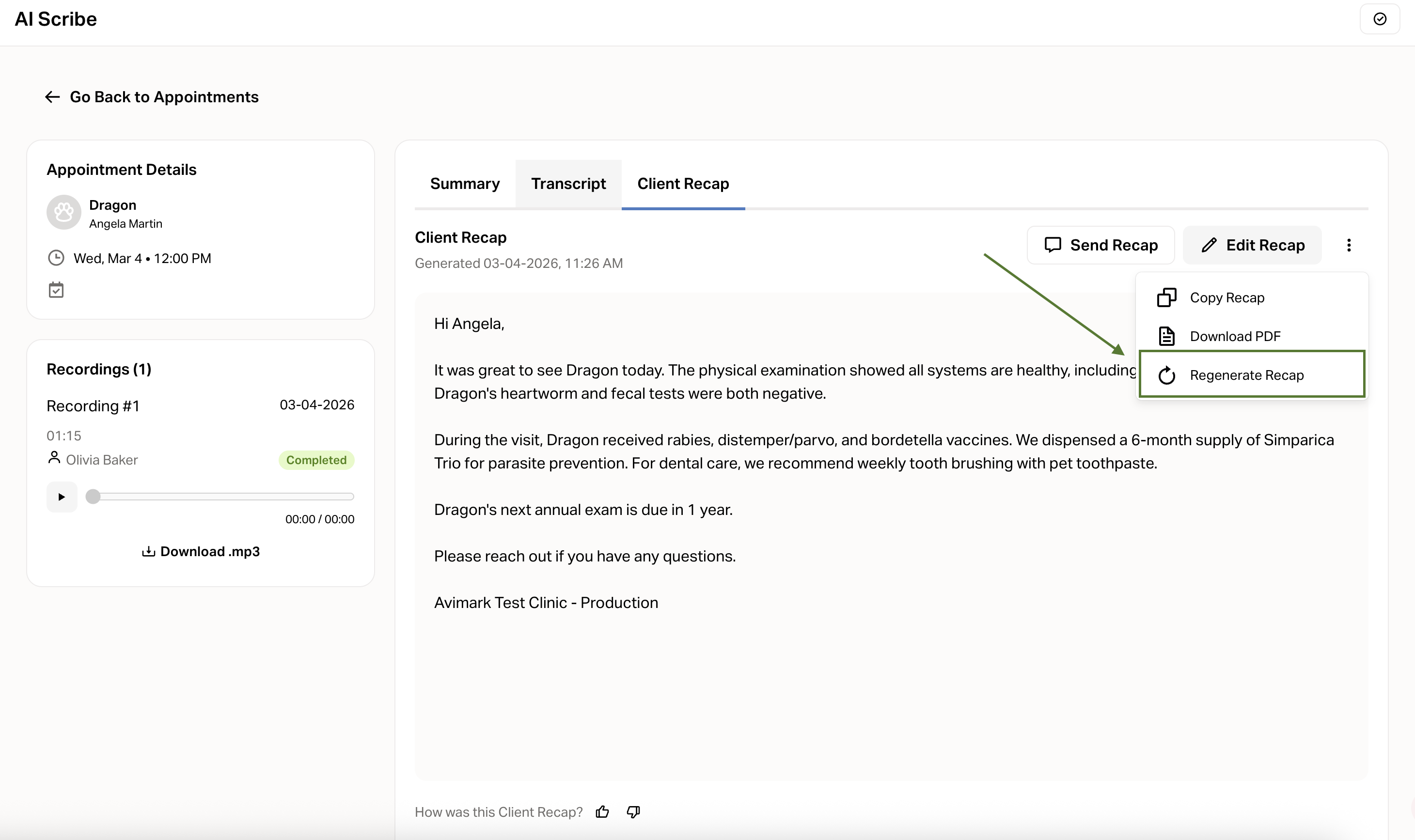The height and width of the screenshot is (840, 1415).
Task: Click the audio progress slider handle
Action: [93, 497]
